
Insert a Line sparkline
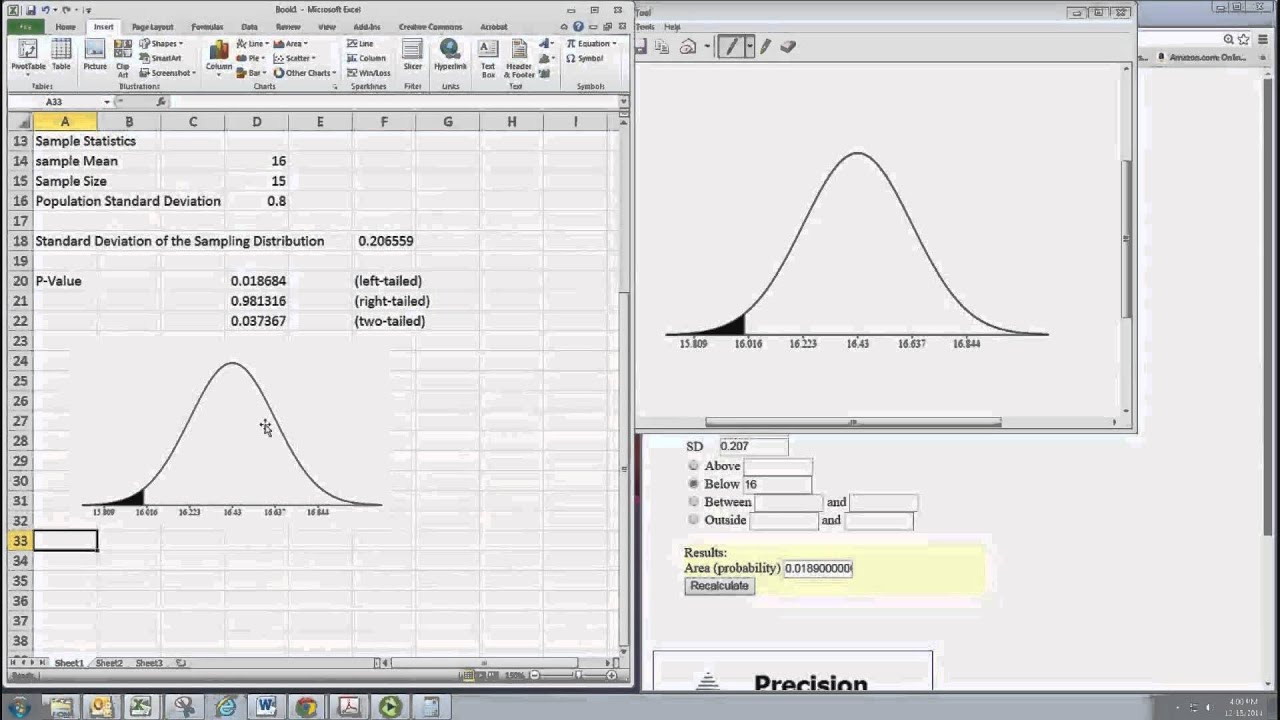tap(360, 44)
